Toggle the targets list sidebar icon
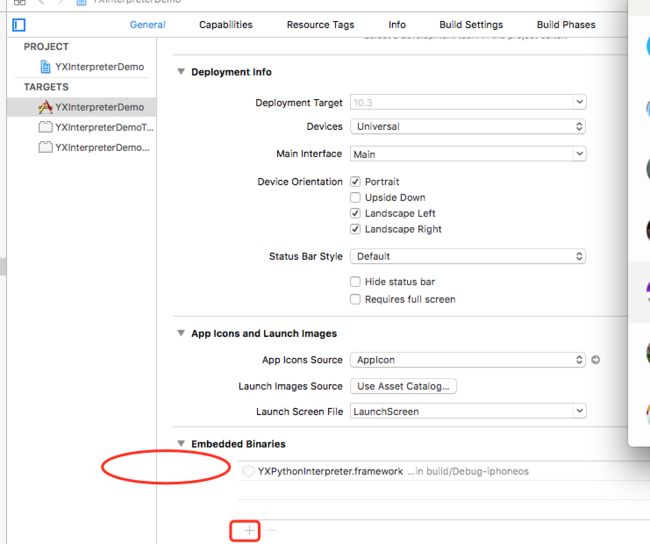The width and height of the screenshot is (650, 544). 19,25
